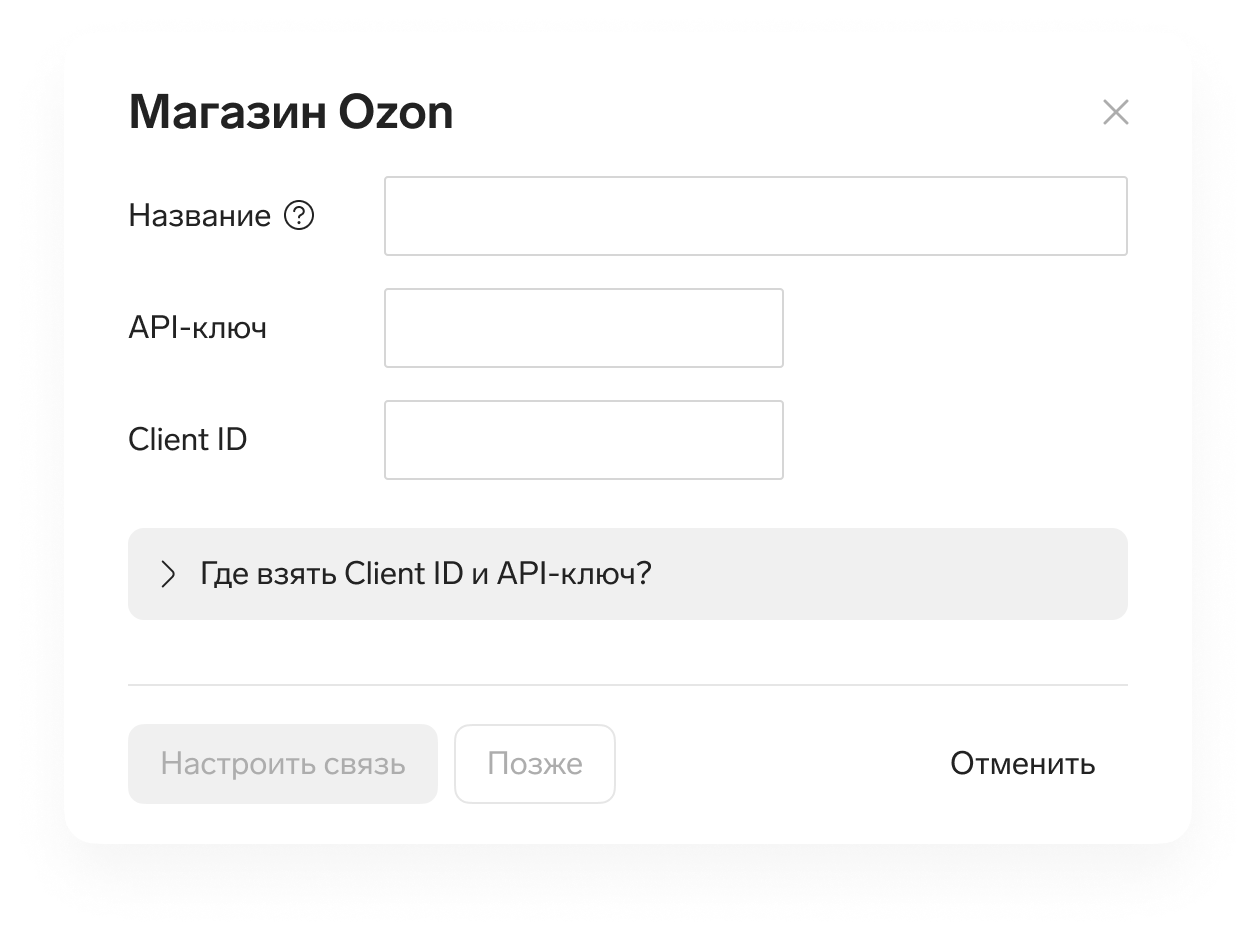Click the API-ключ input field
This screenshot has height=940, width=1256.
pos(584,328)
